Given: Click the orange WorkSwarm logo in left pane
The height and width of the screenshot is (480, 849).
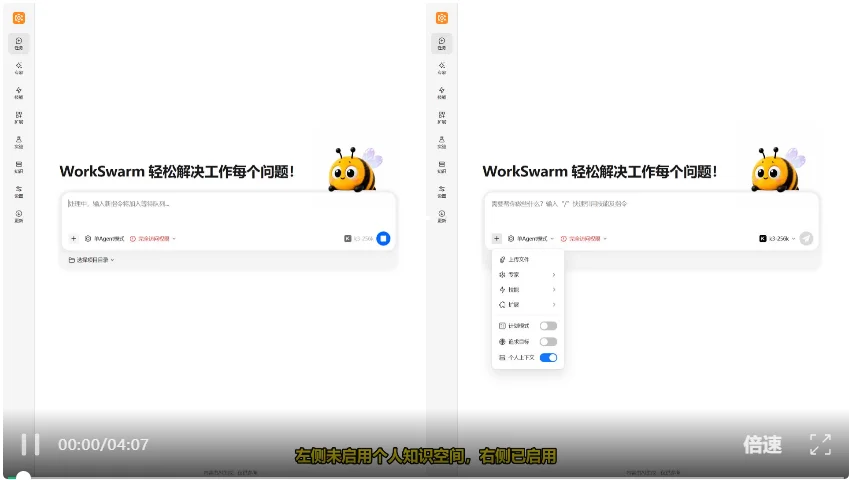Looking at the screenshot, I should pyautogui.click(x=19, y=18).
